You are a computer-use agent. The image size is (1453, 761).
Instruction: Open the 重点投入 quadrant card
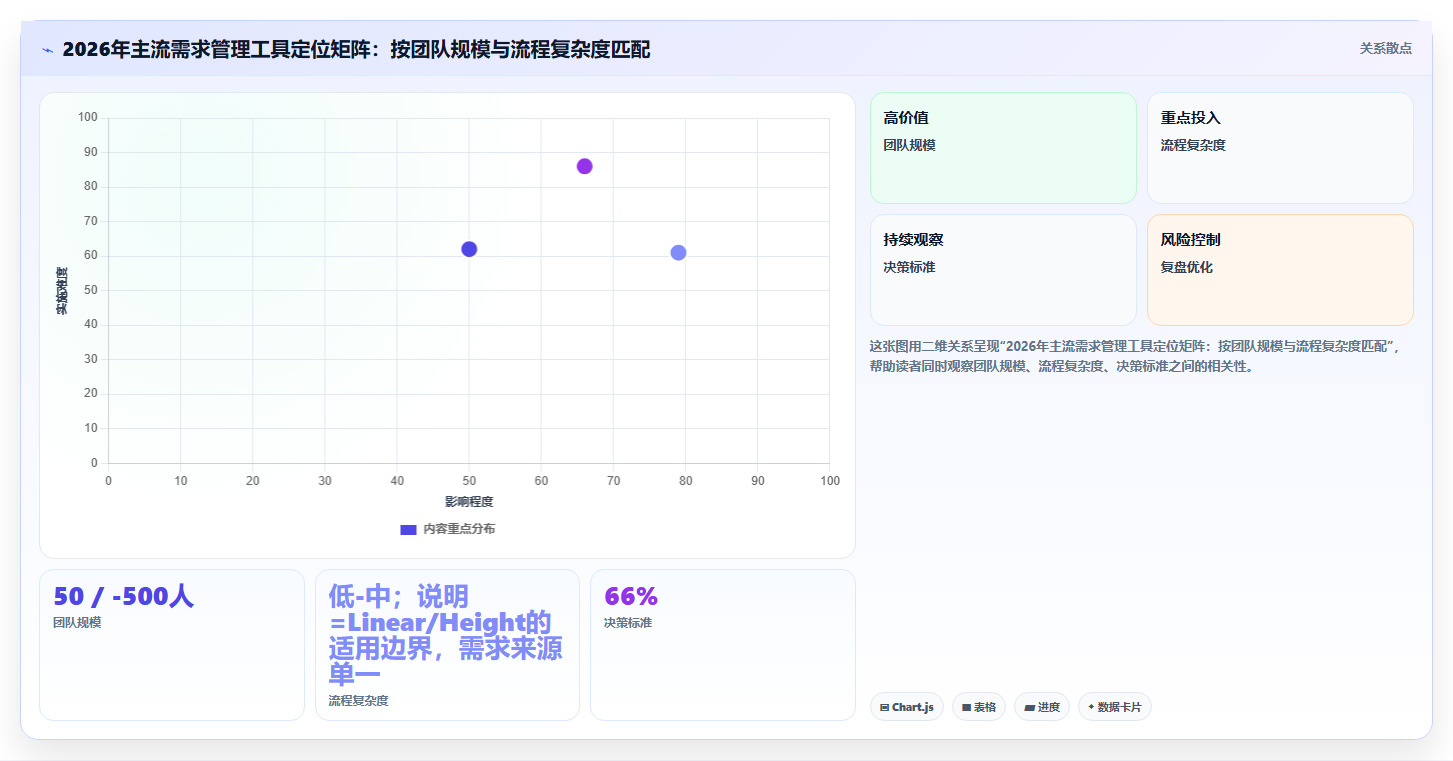click(x=1280, y=148)
